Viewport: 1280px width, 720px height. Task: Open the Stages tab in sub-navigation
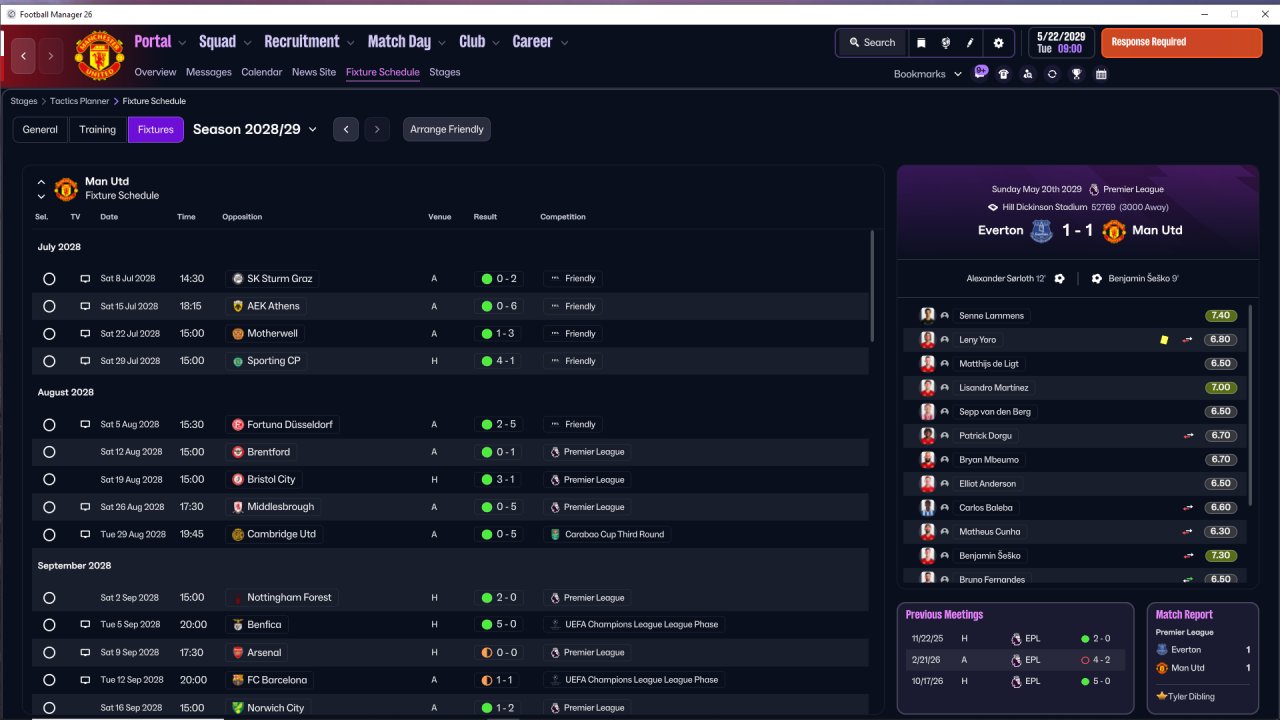click(x=445, y=72)
